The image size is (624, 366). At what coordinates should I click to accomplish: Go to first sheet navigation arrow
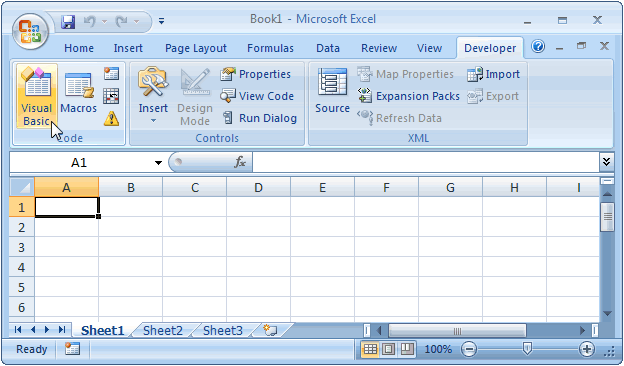click(x=18, y=329)
